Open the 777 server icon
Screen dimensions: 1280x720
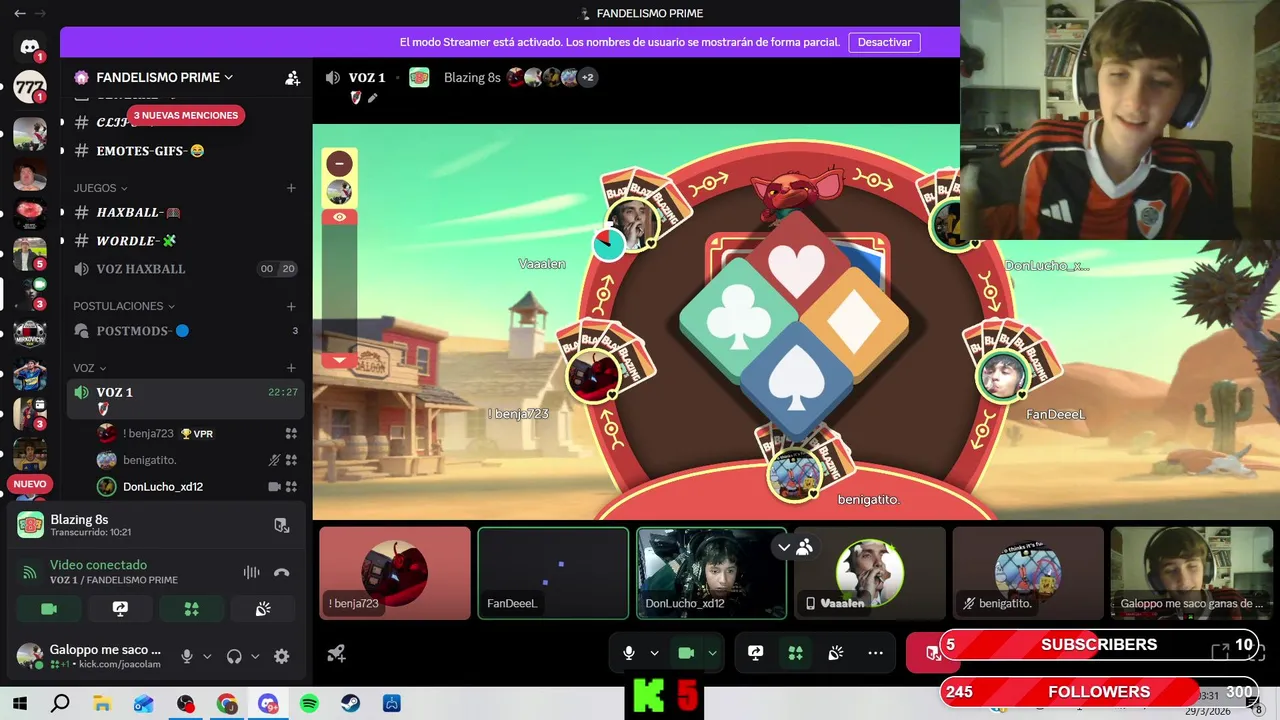coord(30,88)
